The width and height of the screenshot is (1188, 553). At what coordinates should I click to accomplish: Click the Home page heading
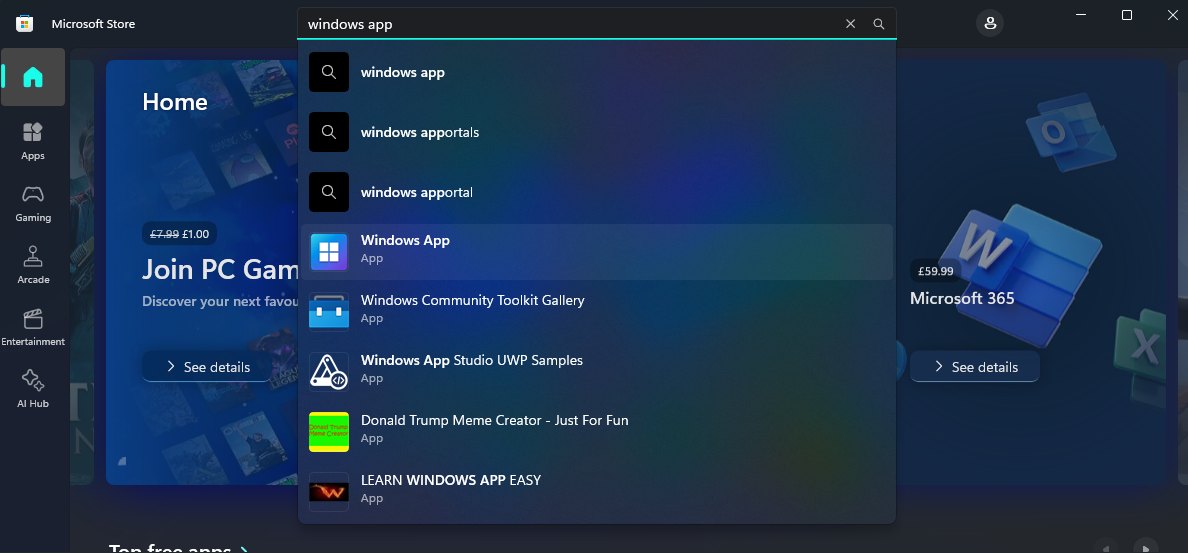(x=175, y=102)
